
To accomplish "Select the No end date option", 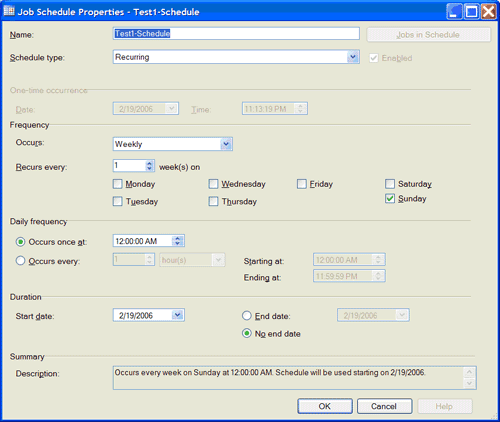I will click(247, 333).
